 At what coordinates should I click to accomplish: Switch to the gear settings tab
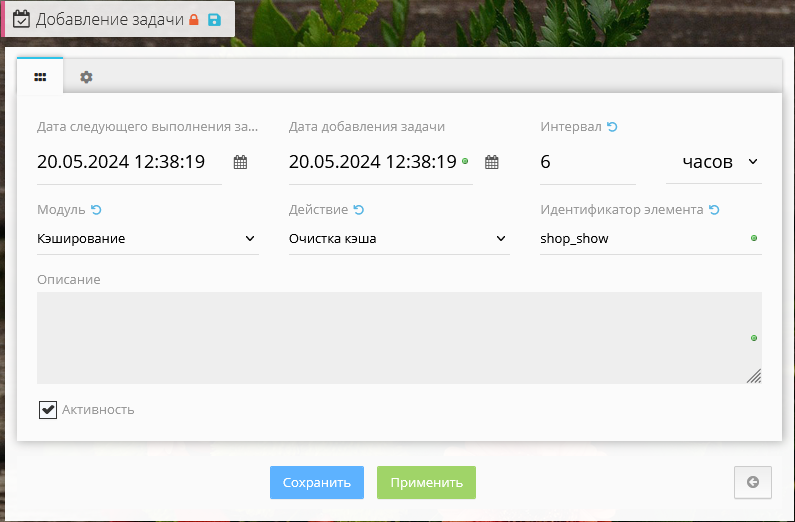click(86, 77)
